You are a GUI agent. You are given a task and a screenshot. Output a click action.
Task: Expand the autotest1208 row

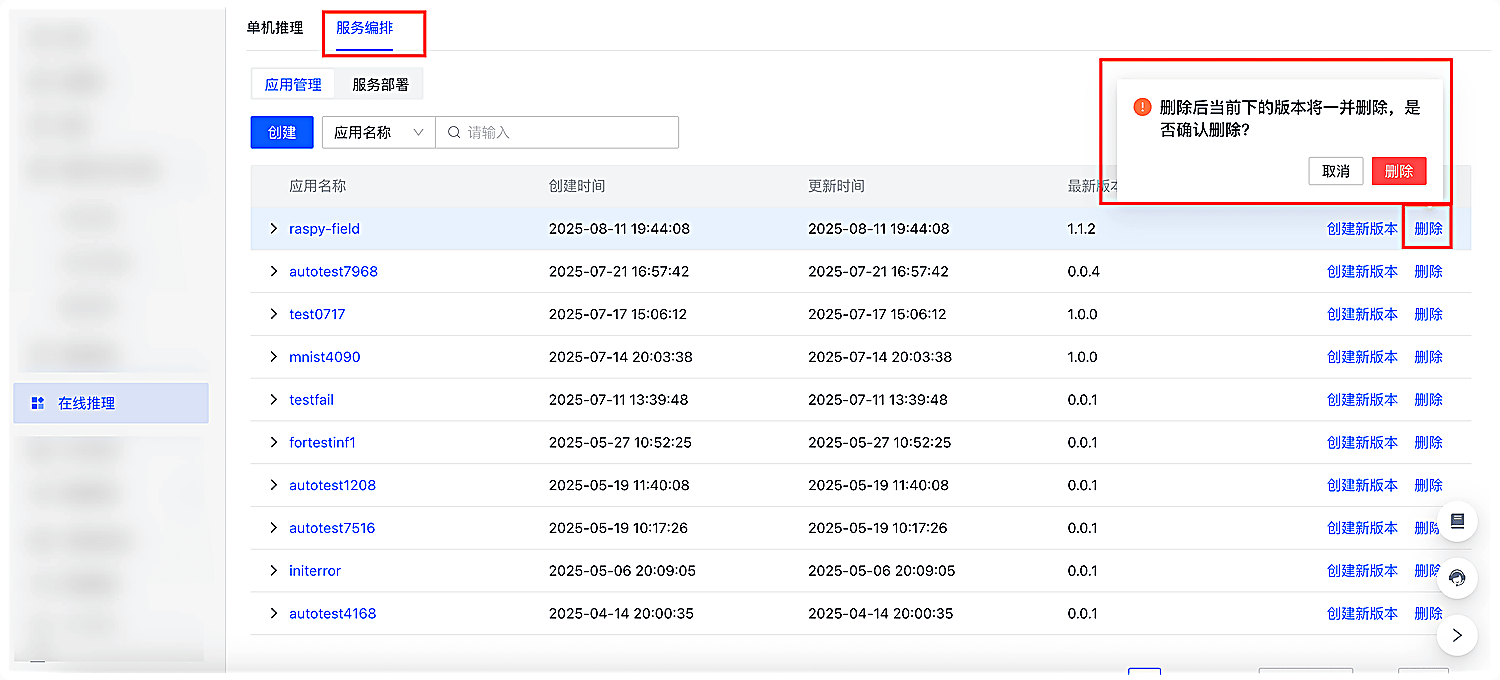coord(273,485)
